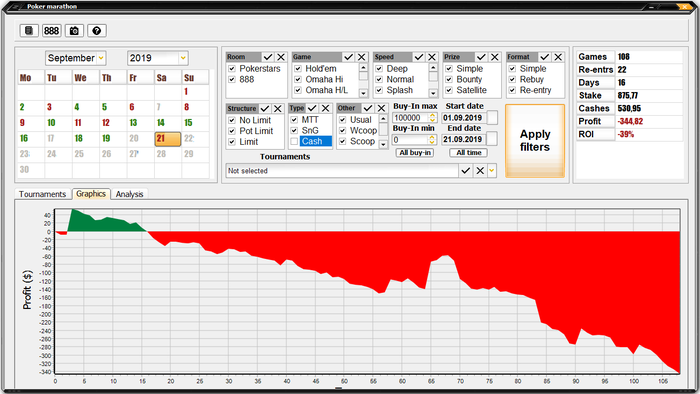The image size is (700, 394).
Task: Clear all Room filters
Action: click(x=281, y=57)
